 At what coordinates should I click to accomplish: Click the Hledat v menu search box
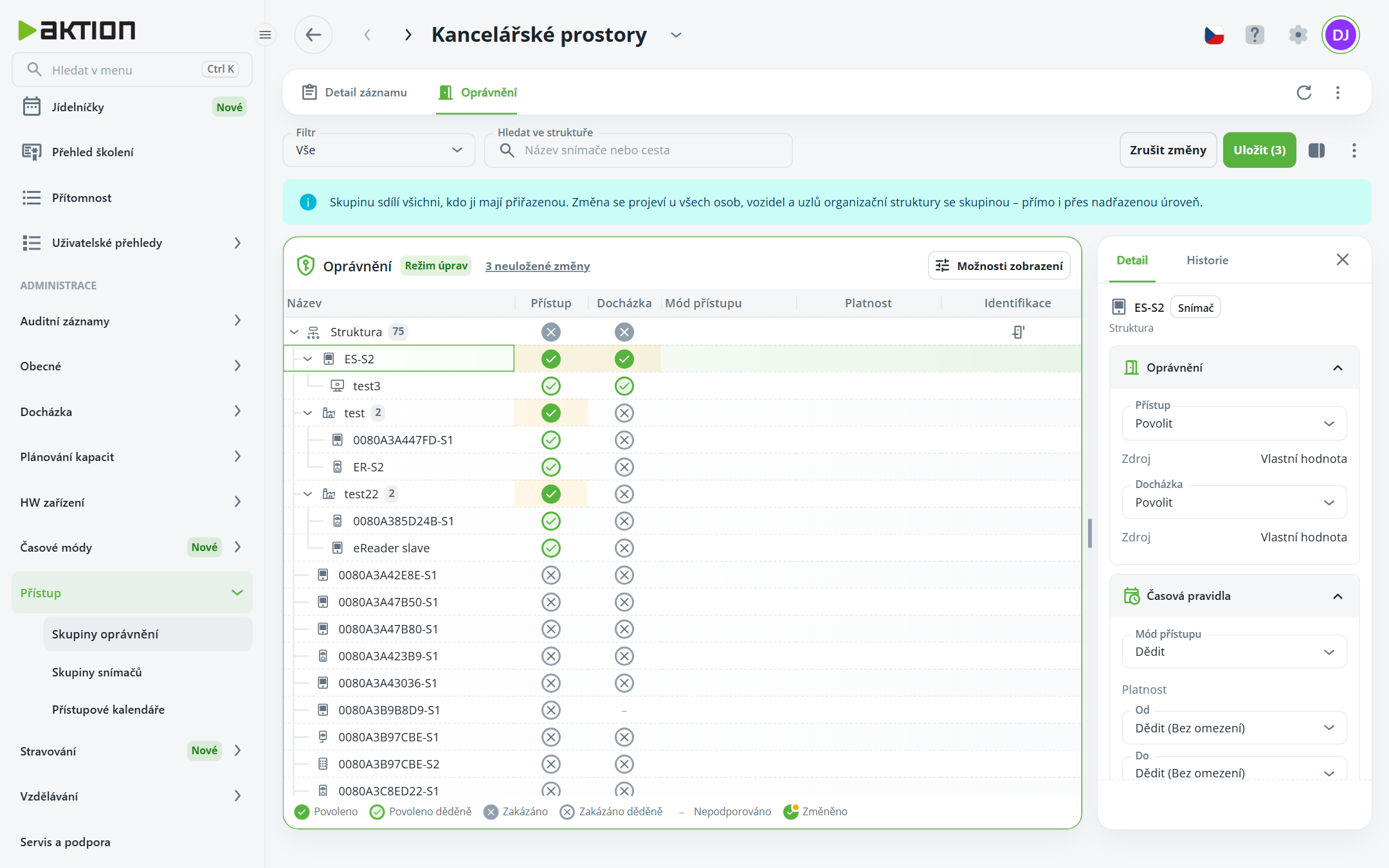coord(132,69)
